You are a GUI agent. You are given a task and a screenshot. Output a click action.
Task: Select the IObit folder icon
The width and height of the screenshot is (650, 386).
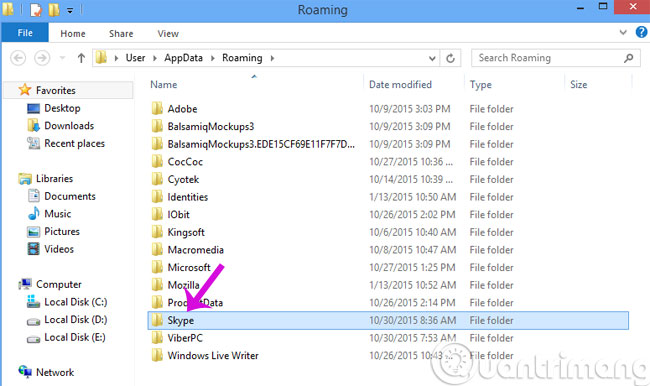pos(158,214)
